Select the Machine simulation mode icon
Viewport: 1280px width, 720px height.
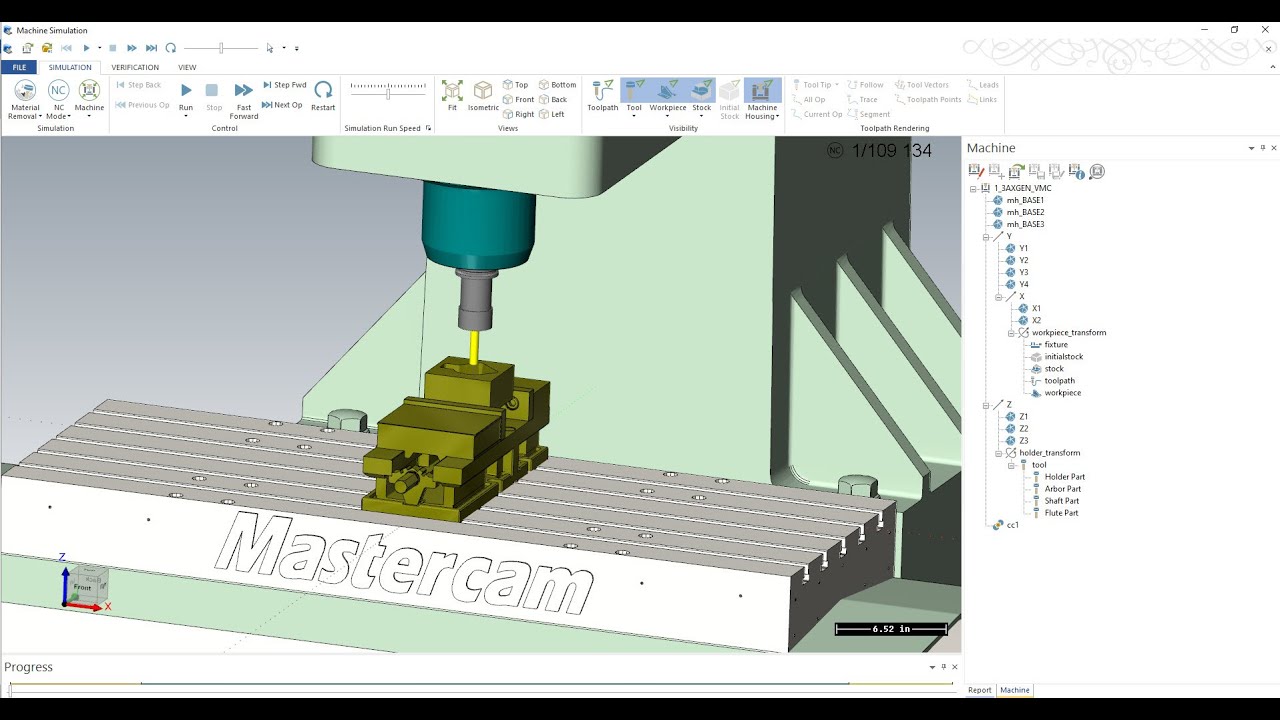point(89,91)
